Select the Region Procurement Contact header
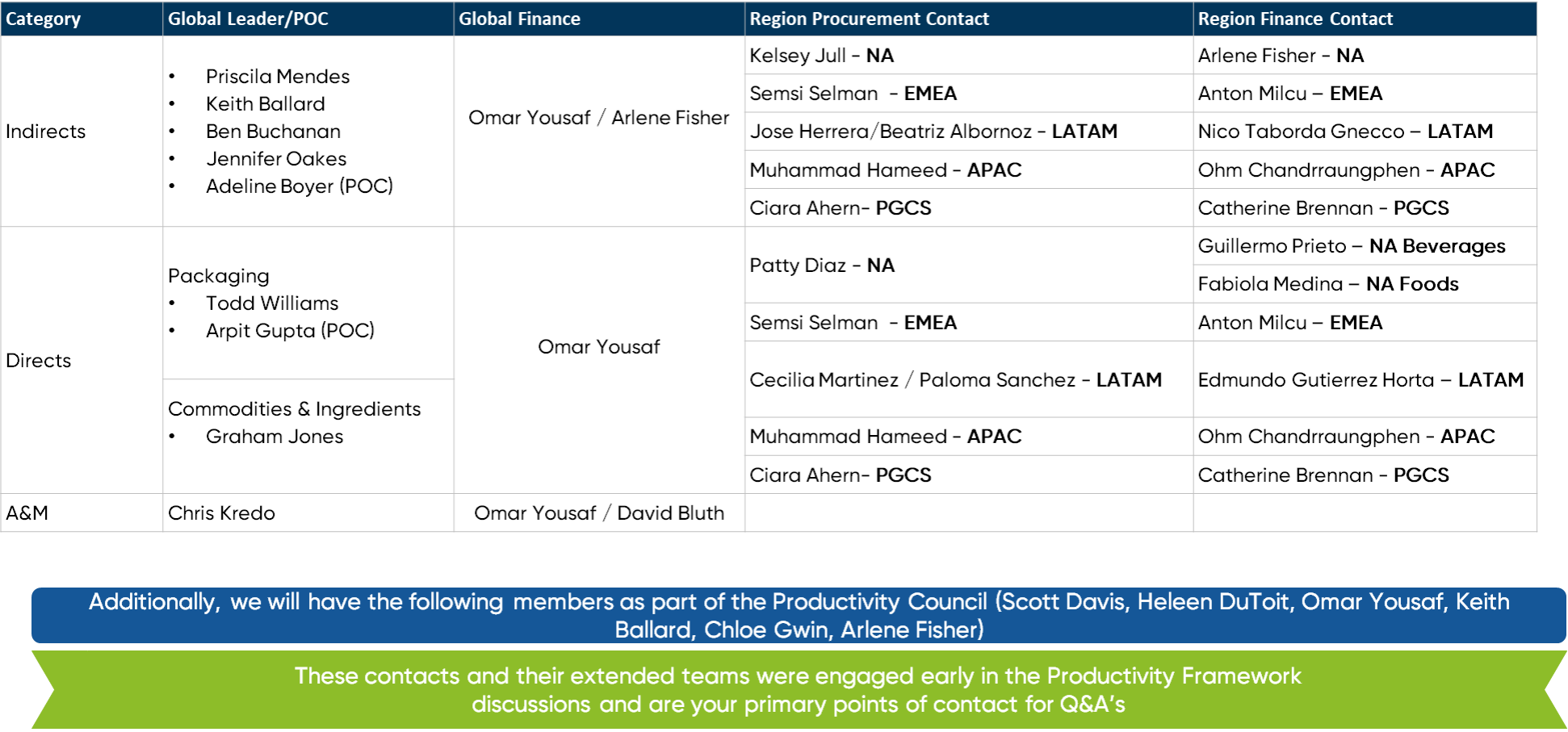This screenshot has width=1568, height=732. point(869,19)
